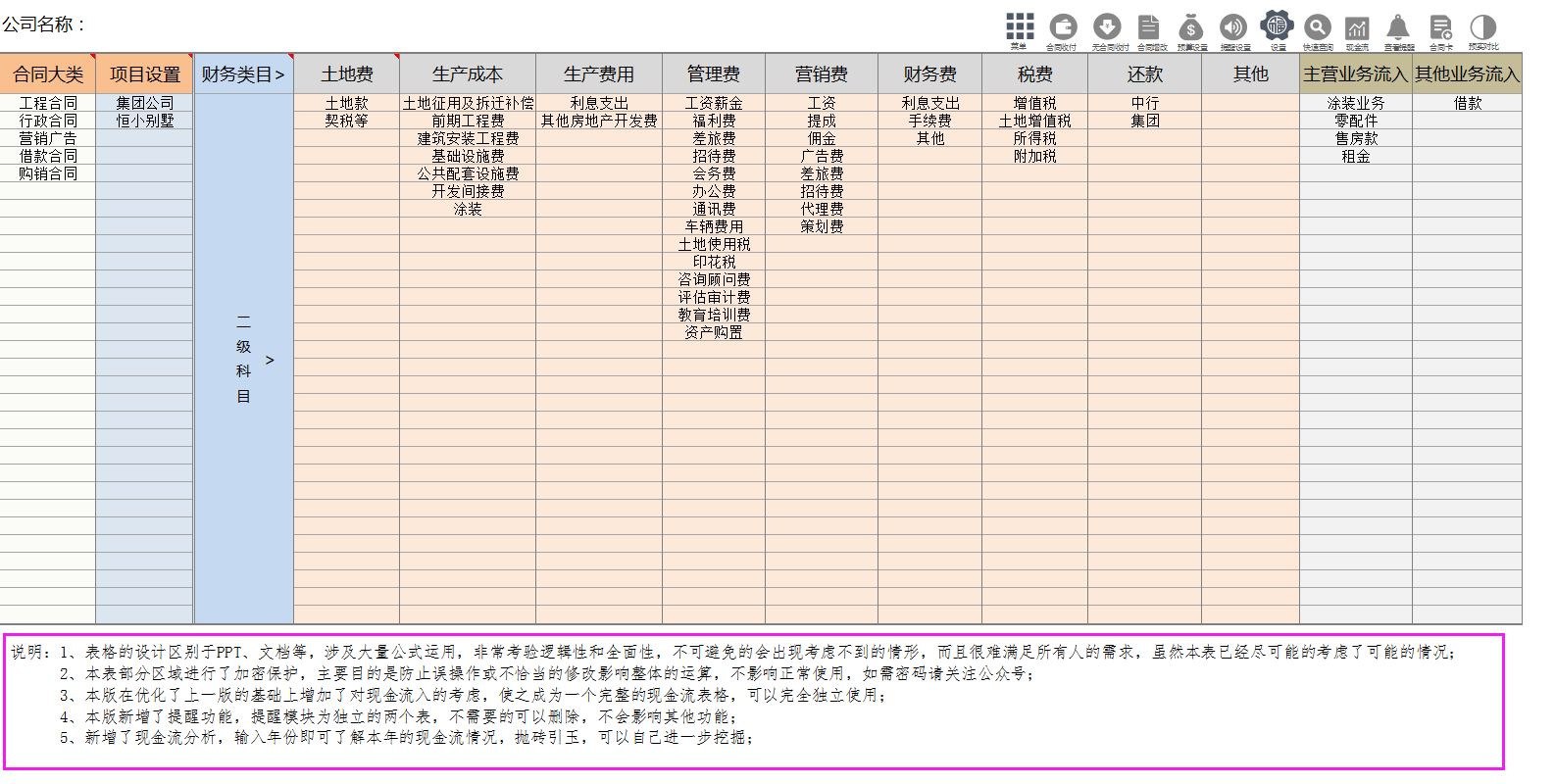Select the 其他房地产开发费 cell
The image size is (1555, 784).
pos(599,121)
